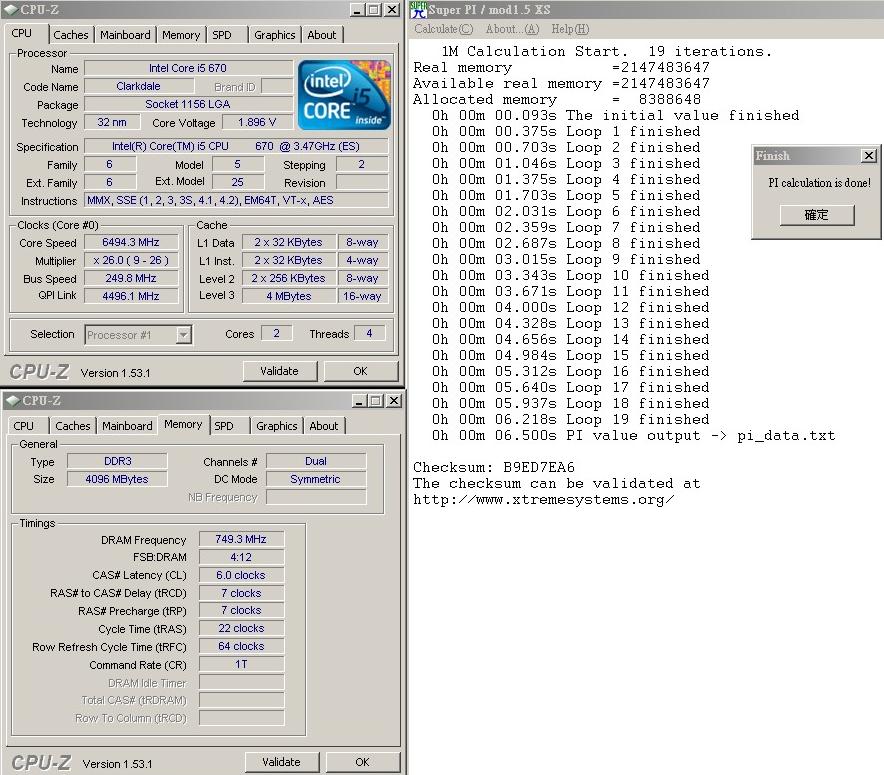Open About menu in Super PI
The height and width of the screenshot is (775, 884).
[512, 29]
